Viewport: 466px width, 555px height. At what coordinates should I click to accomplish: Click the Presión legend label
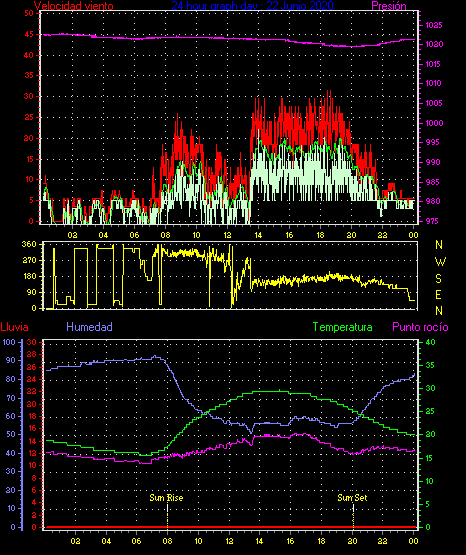[x=389, y=6]
